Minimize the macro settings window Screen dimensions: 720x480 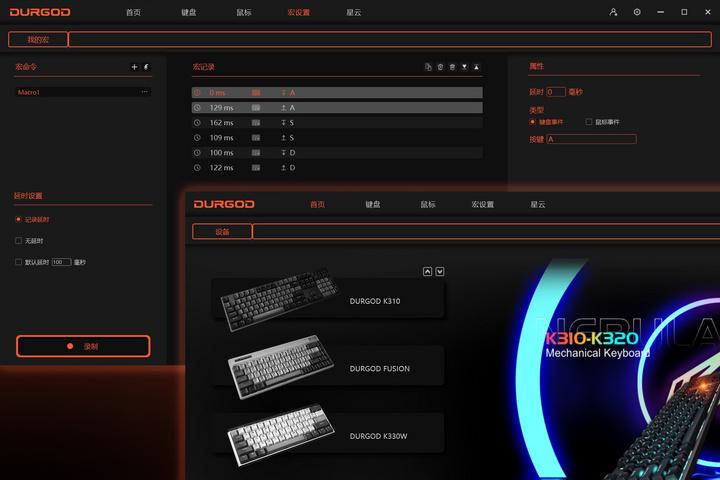660,12
